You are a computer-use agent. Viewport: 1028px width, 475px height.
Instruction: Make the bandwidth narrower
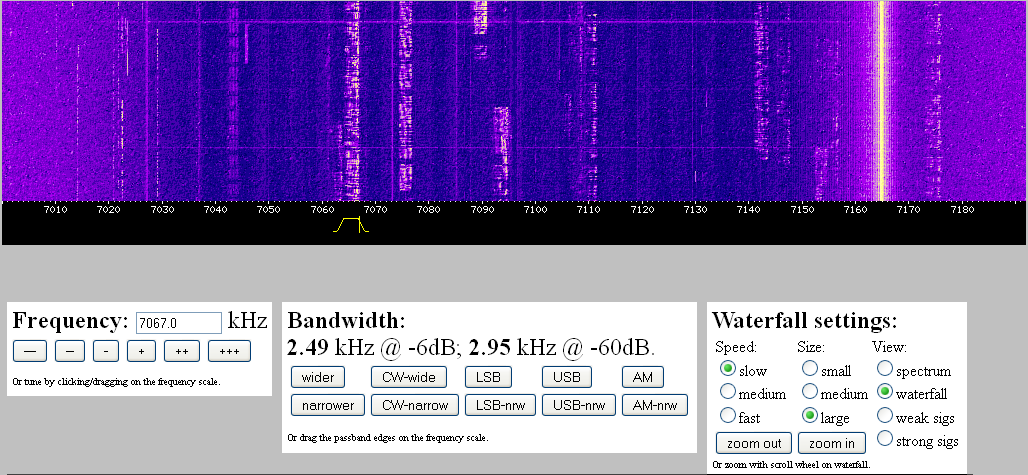point(328,406)
